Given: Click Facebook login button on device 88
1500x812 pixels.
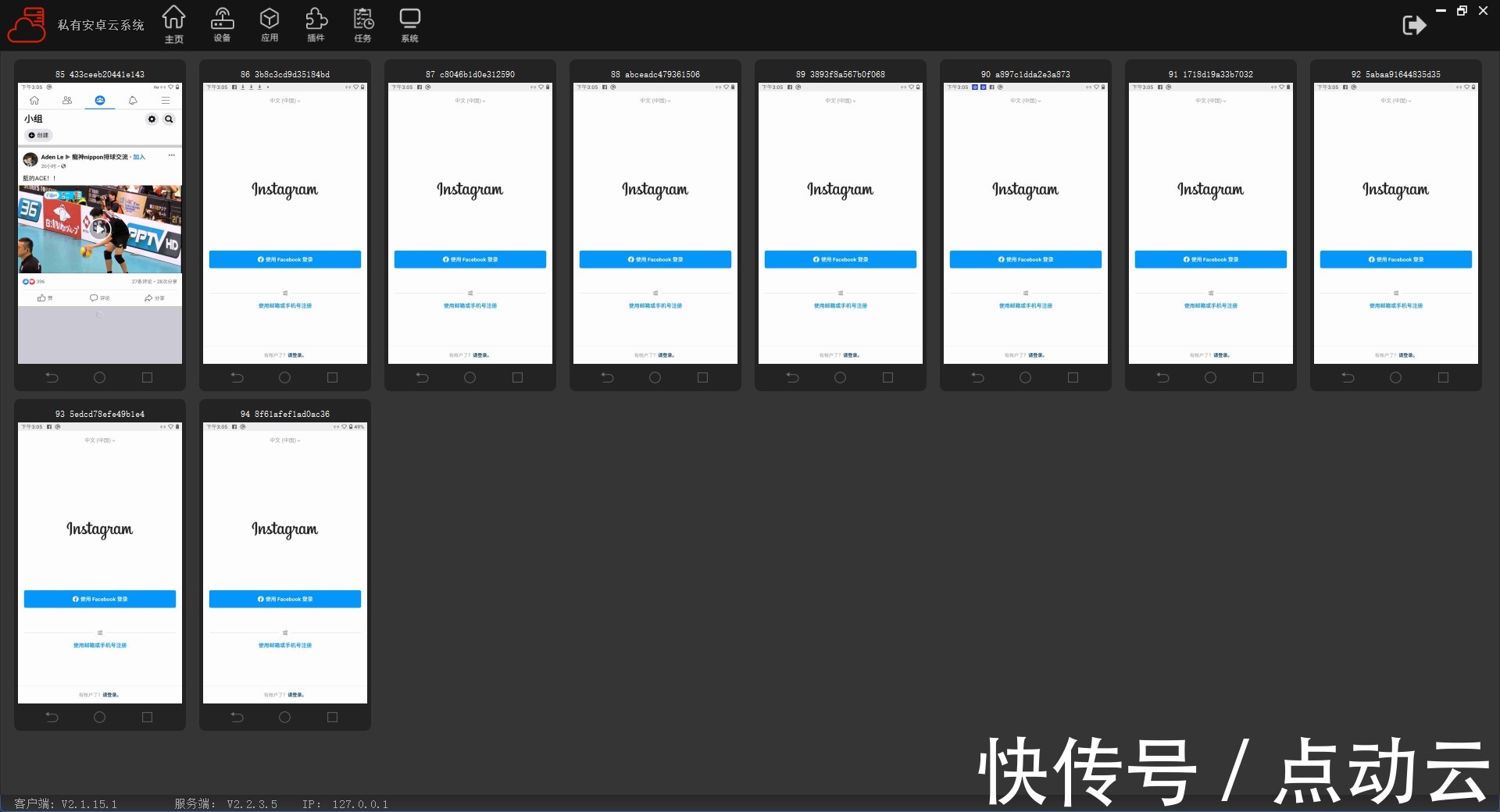Looking at the screenshot, I should coord(655,259).
